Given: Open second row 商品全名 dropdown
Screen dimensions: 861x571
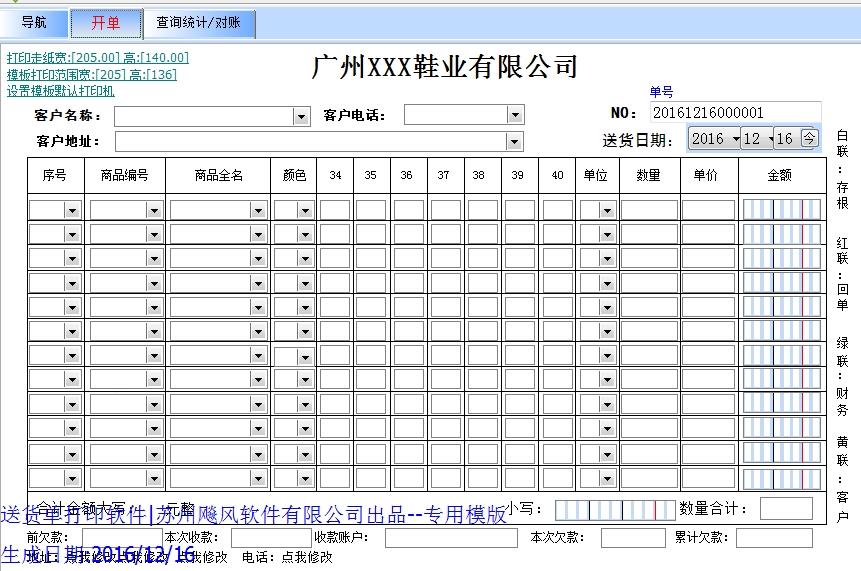Looking at the screenshot, I should (x=258, y=234).
